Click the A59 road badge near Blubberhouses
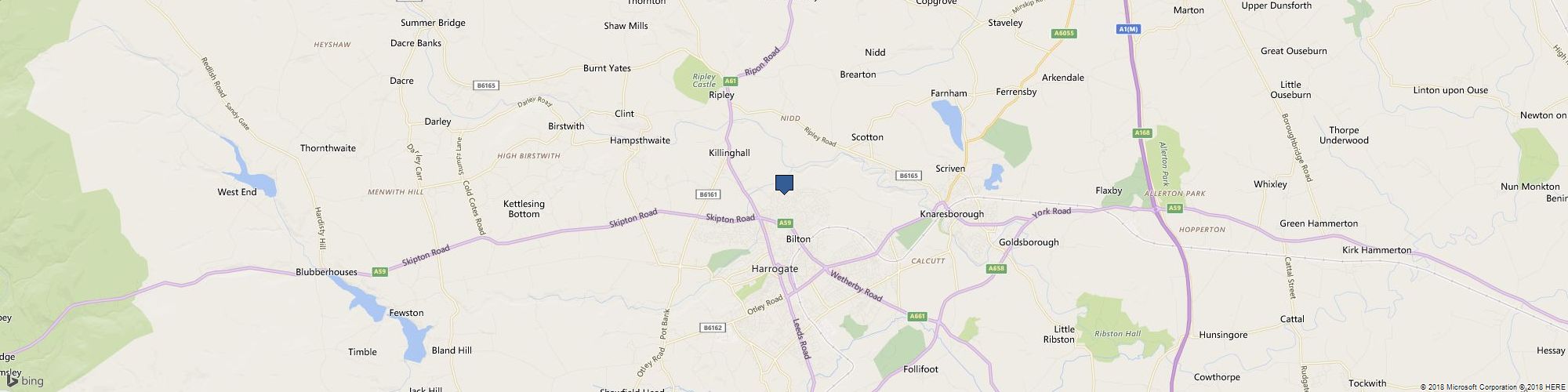 click(x=379, y=272)
